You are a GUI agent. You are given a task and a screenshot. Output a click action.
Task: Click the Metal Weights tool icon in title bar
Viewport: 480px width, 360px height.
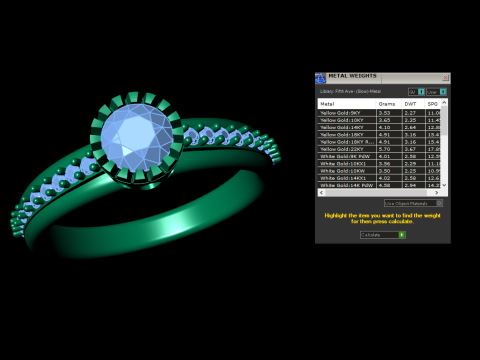(x=320, y=78)
